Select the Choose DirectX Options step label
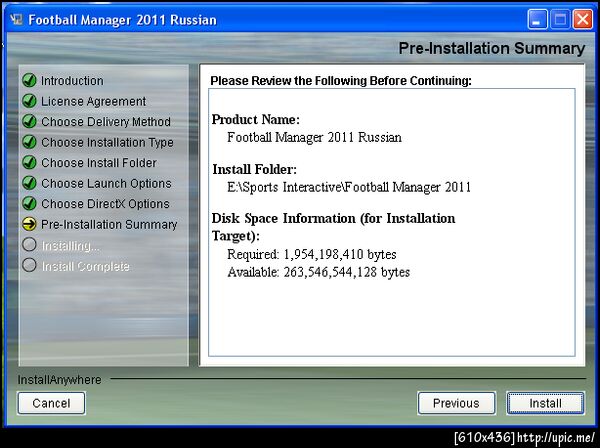The width and height of the screenshot is (600, 448). point(105,204)
